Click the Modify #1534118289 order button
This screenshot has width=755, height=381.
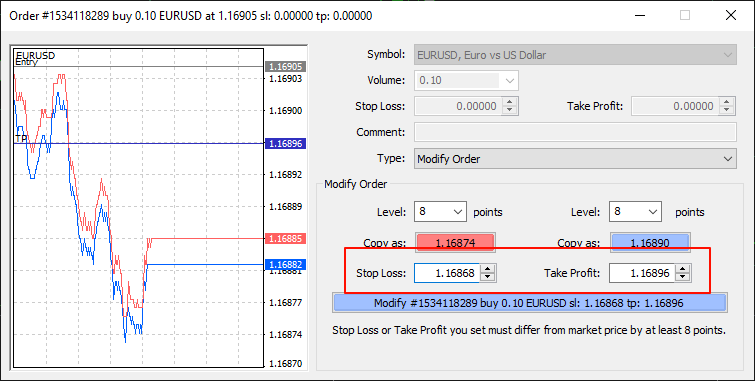click(529, 303)
